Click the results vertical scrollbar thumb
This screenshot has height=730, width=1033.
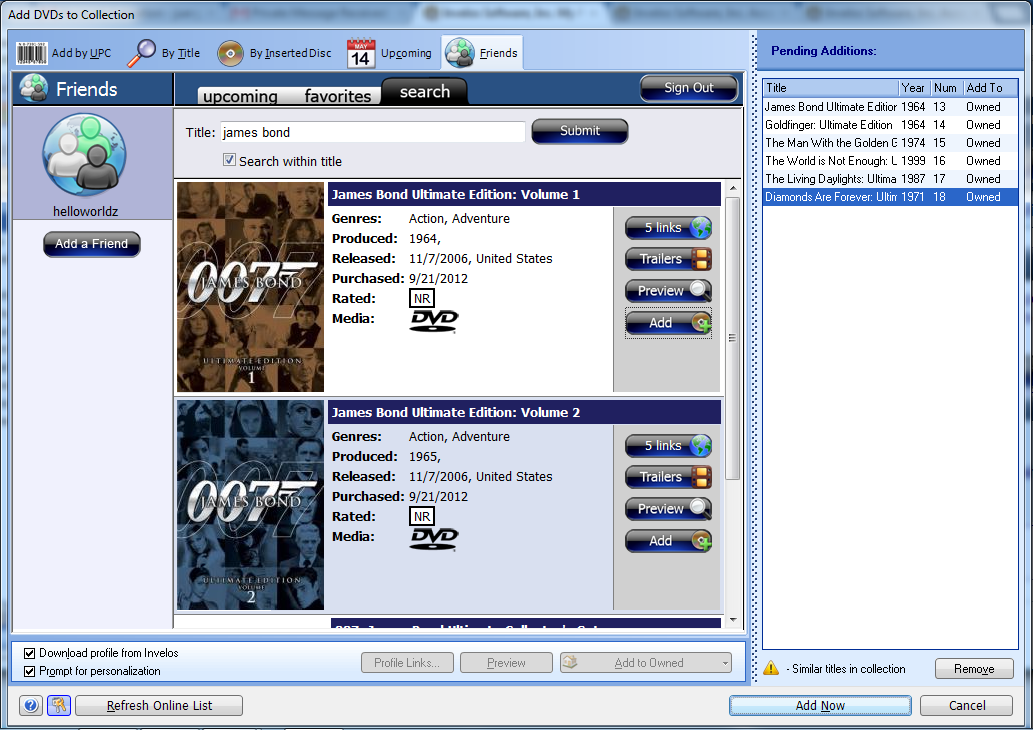pyautogui.click(x=733, y=337)
